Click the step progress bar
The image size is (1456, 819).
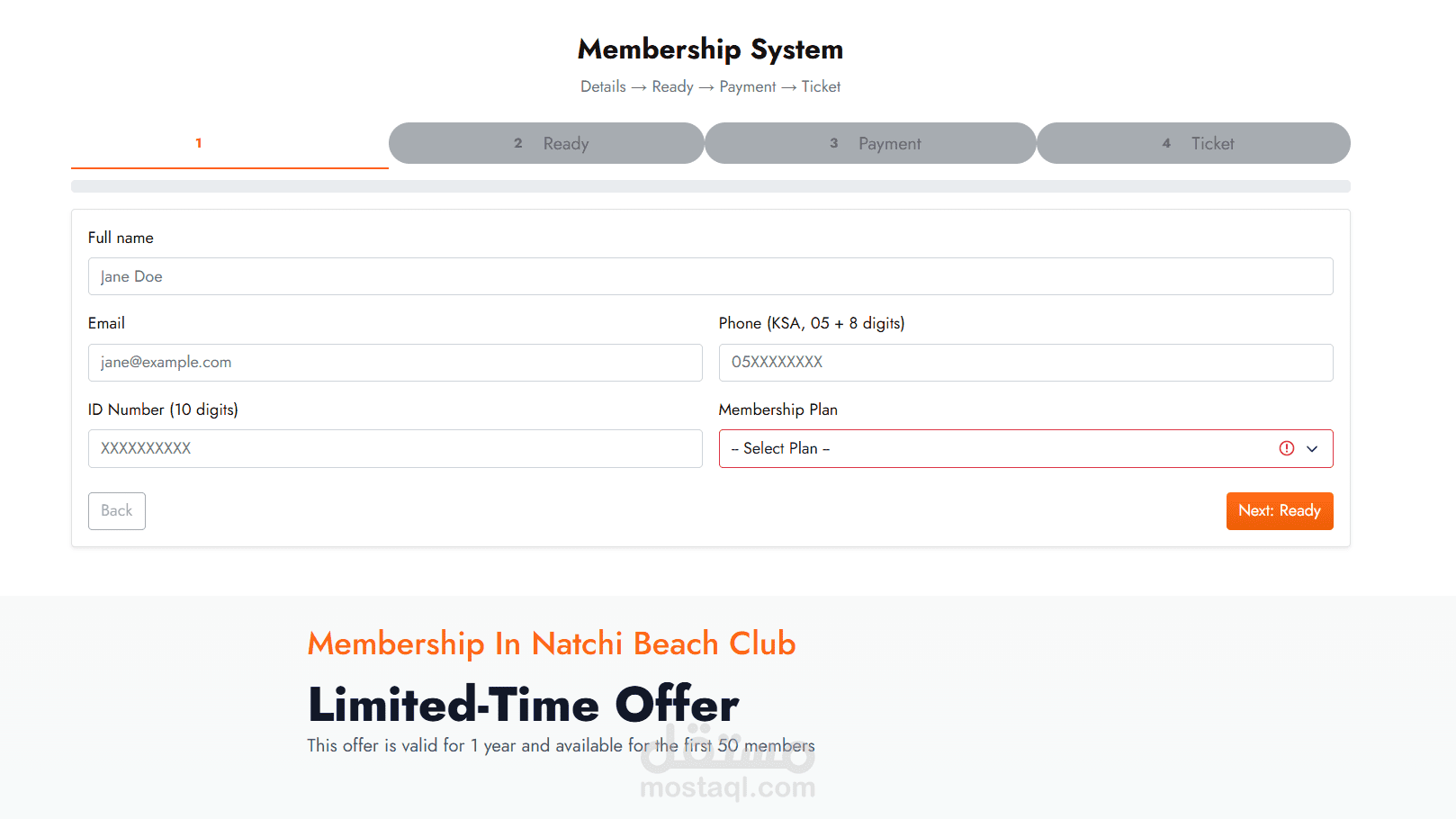pos(710,186)
